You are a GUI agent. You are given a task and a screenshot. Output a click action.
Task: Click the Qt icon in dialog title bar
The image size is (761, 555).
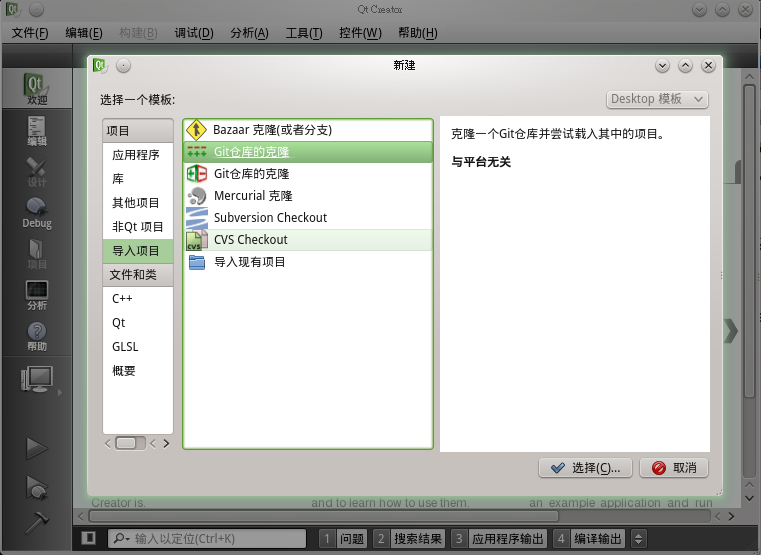[99, 65]
